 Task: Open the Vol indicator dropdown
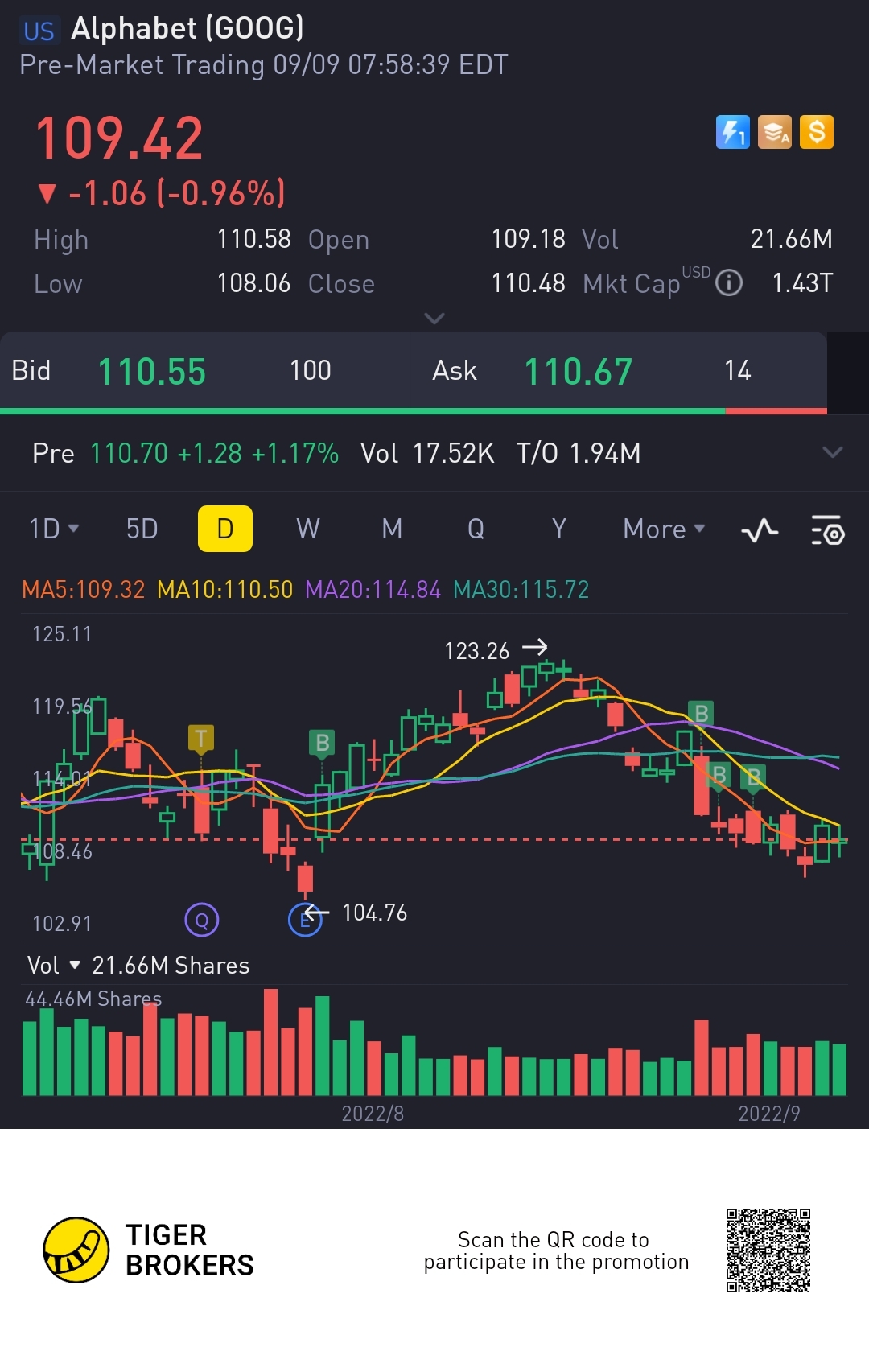pos(54,966)
